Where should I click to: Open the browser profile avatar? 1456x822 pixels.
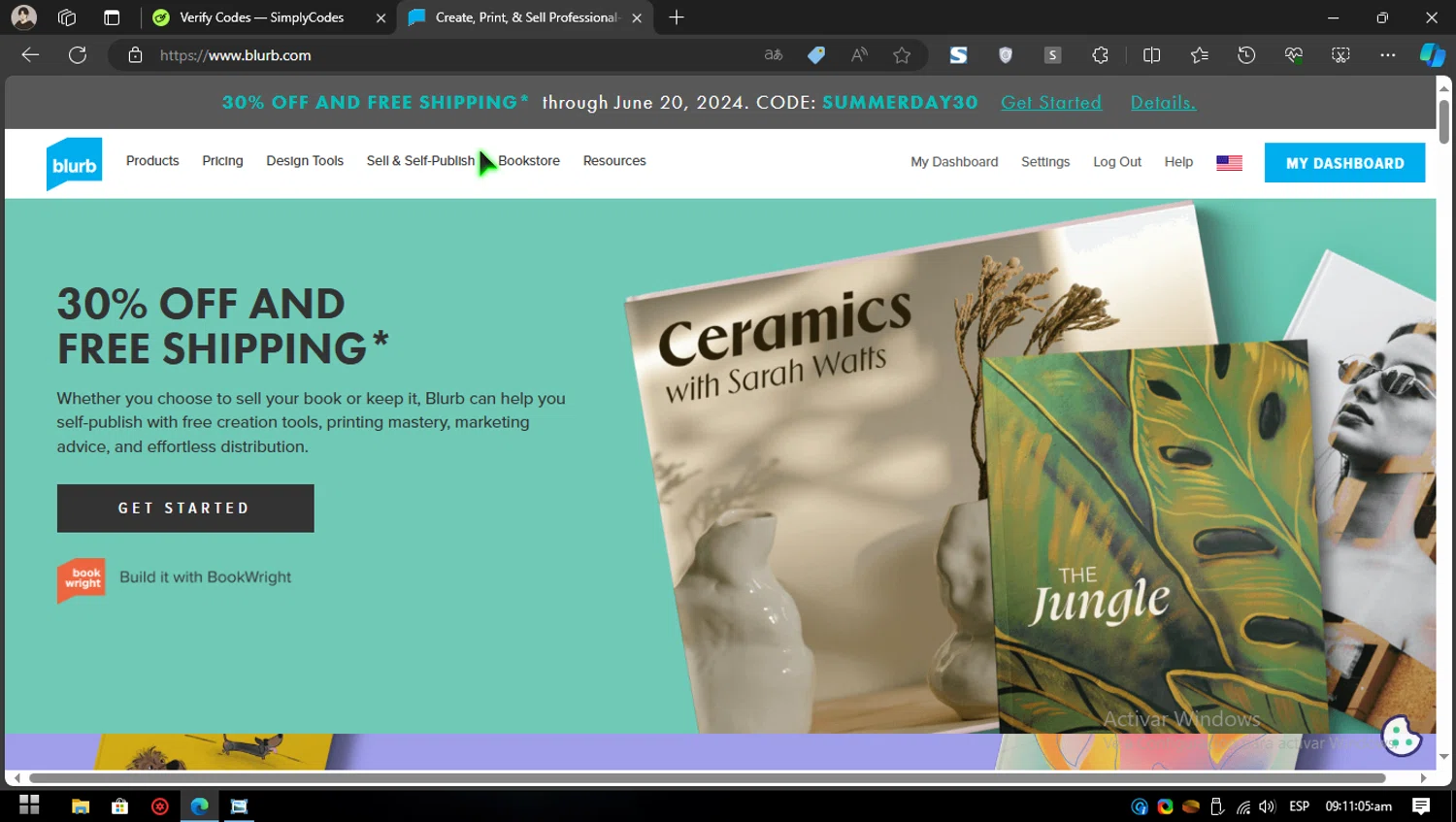[23, 17]
